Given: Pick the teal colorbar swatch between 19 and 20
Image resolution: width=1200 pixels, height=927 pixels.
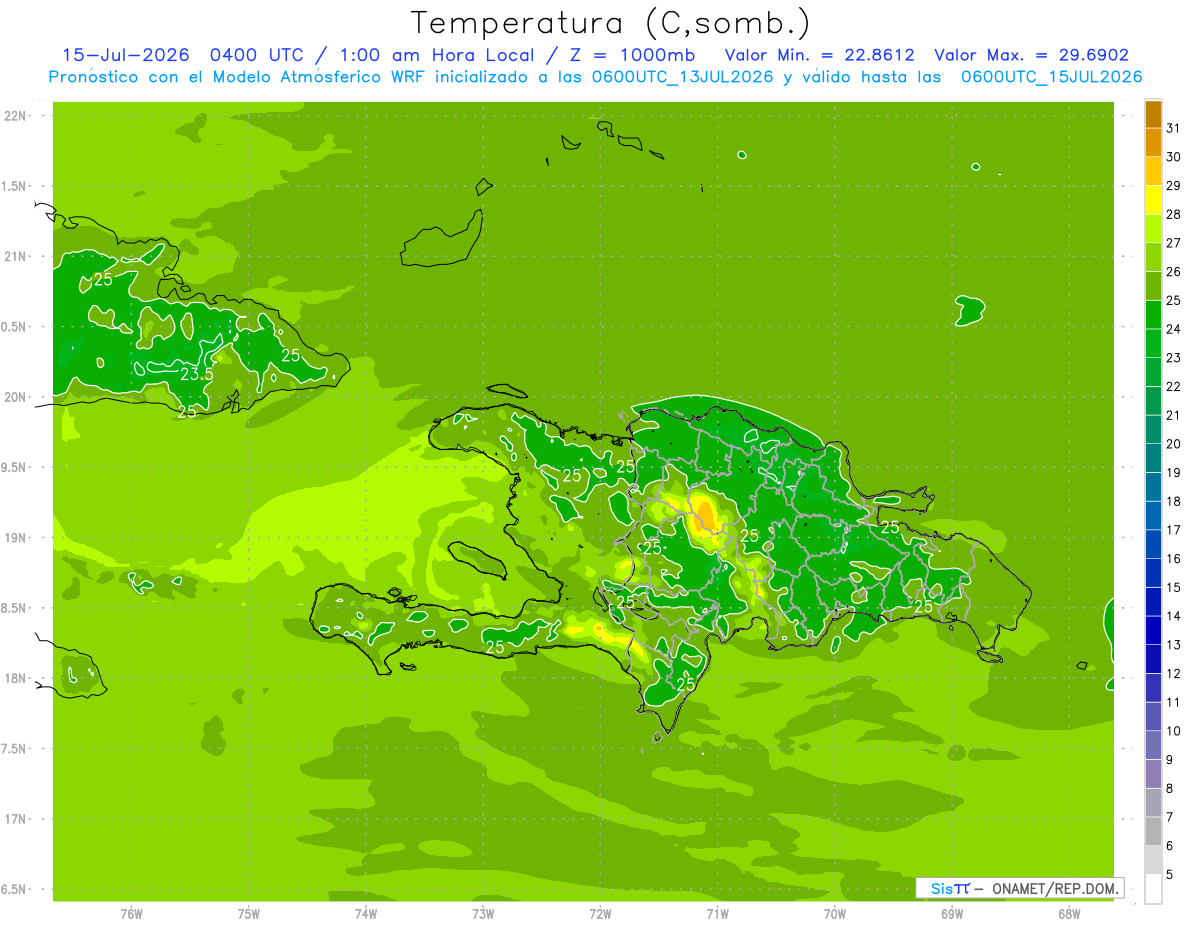Looking at the screenshot, I should coord(1153,459).
